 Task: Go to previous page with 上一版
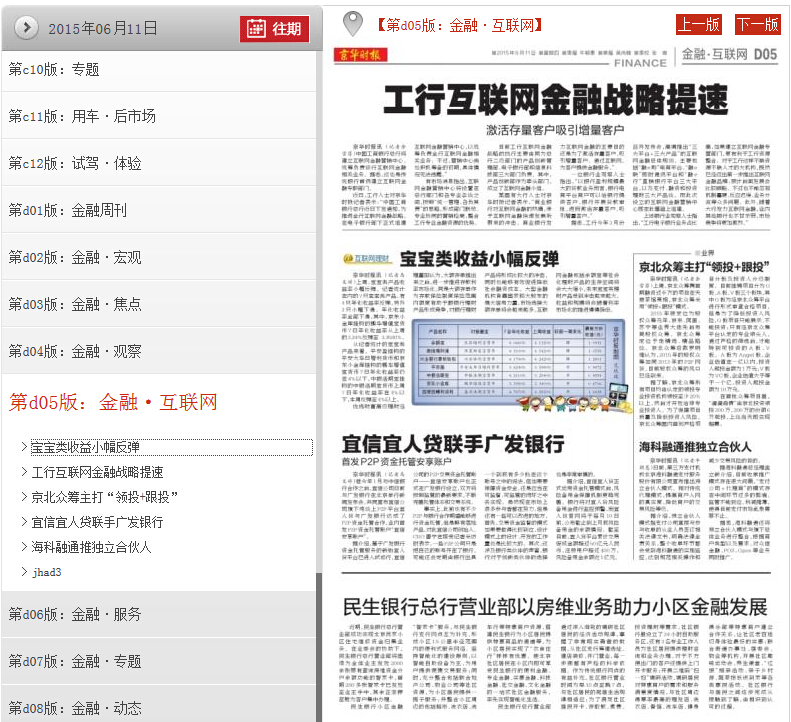(699, 24)
